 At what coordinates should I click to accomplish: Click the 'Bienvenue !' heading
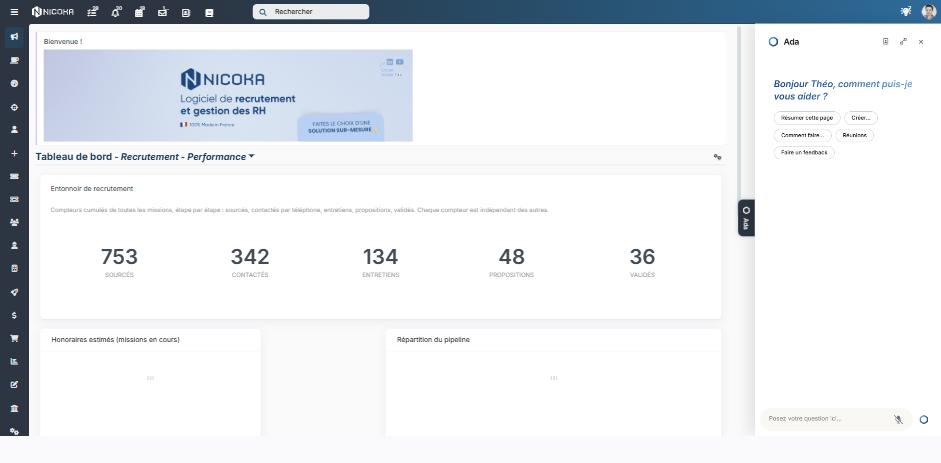(x=63, y=42)
